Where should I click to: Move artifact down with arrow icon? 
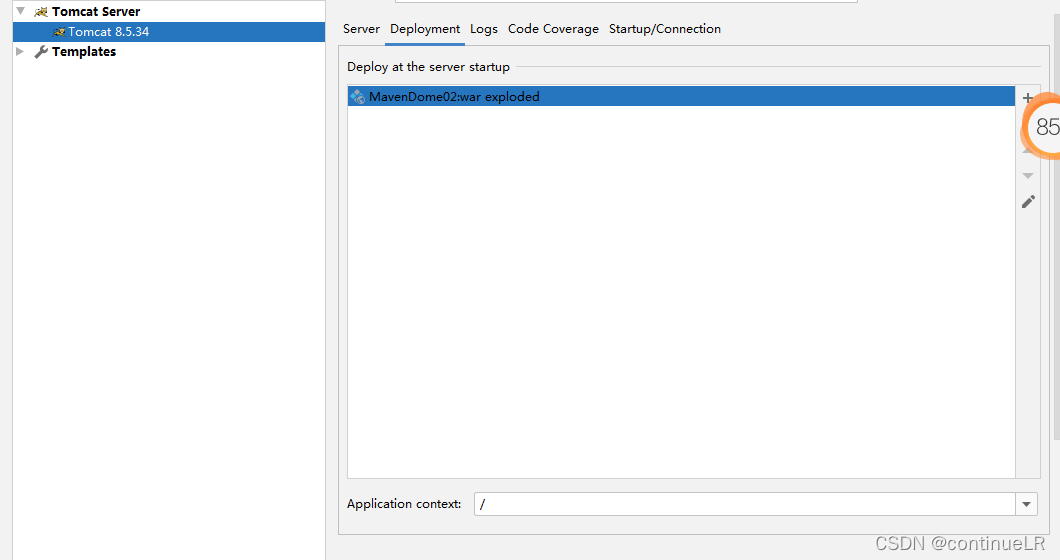(x=1028, y=176)
